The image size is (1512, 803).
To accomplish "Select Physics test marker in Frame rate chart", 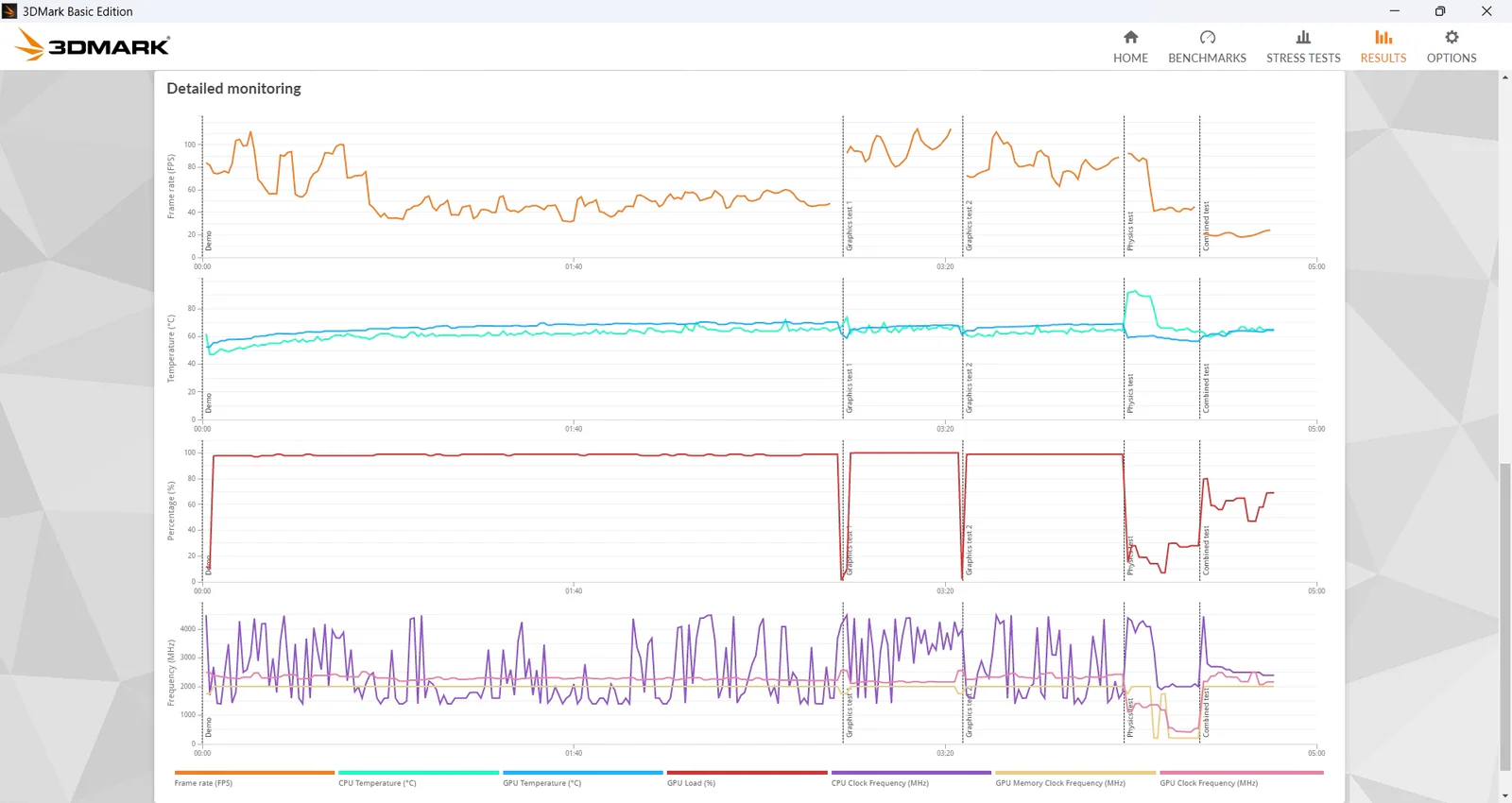I will [1130, 231].
